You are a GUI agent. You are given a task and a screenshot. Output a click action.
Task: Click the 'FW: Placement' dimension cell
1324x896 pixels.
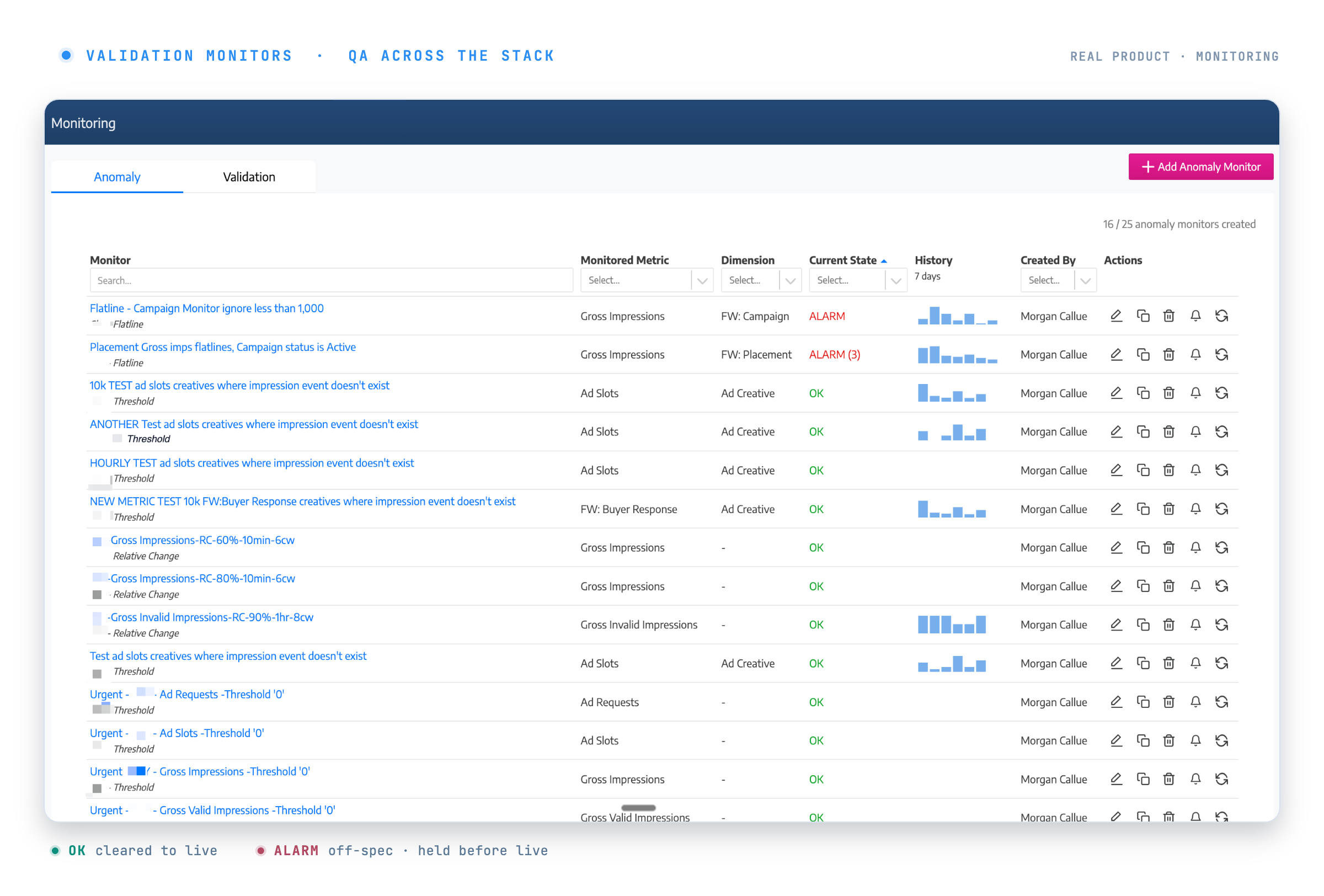756,355
